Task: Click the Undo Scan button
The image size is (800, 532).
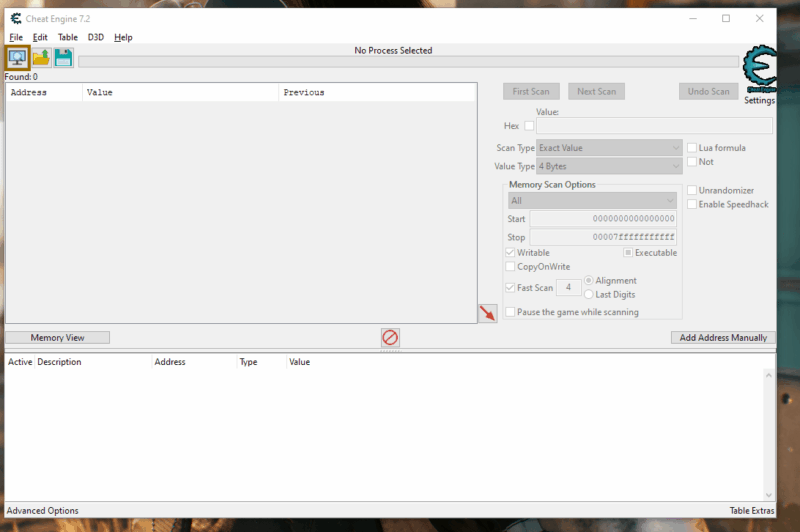Action: (708, 91)
